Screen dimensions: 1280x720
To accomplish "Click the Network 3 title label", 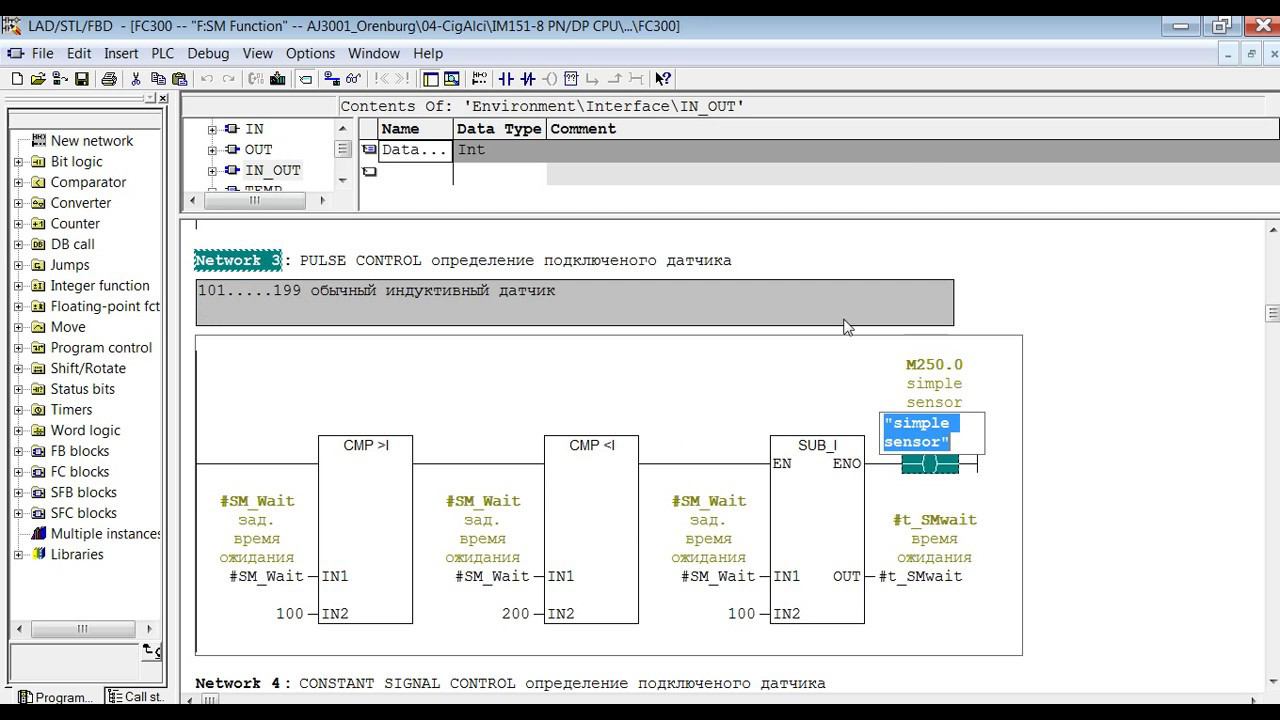I will click(x=238, y=261).
